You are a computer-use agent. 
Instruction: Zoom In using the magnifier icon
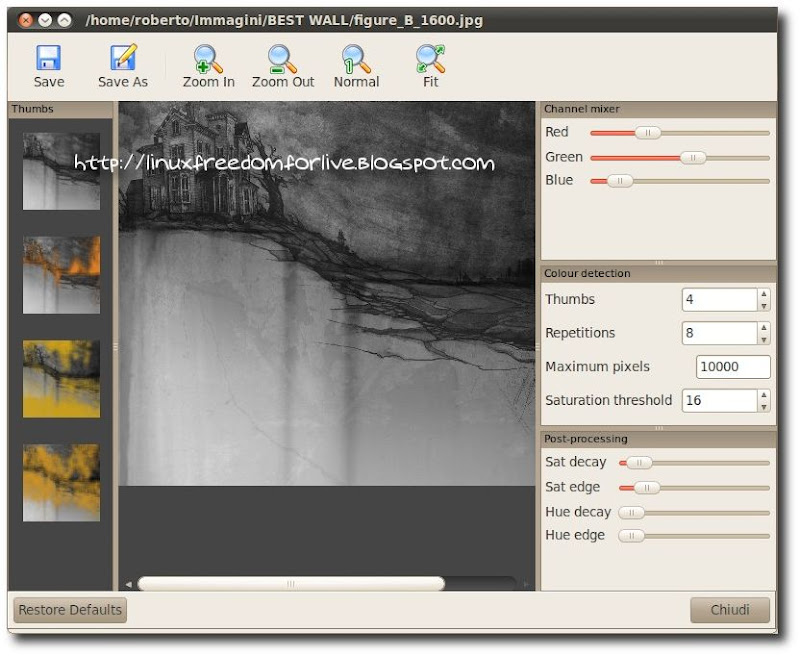click(x=208, y=58)
